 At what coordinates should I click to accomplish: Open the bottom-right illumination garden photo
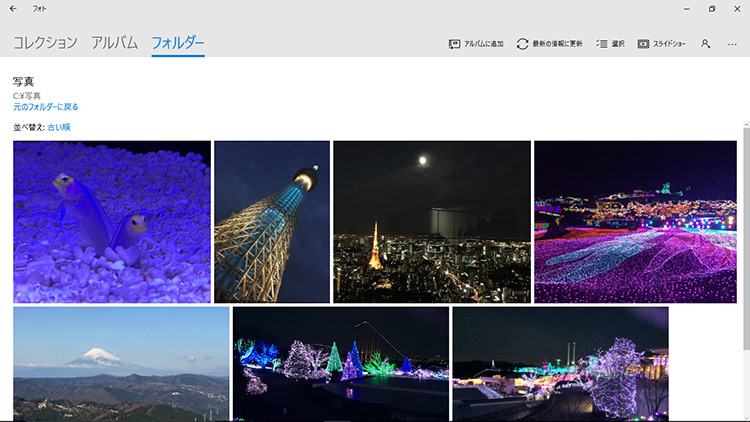(x=560, y=364)
